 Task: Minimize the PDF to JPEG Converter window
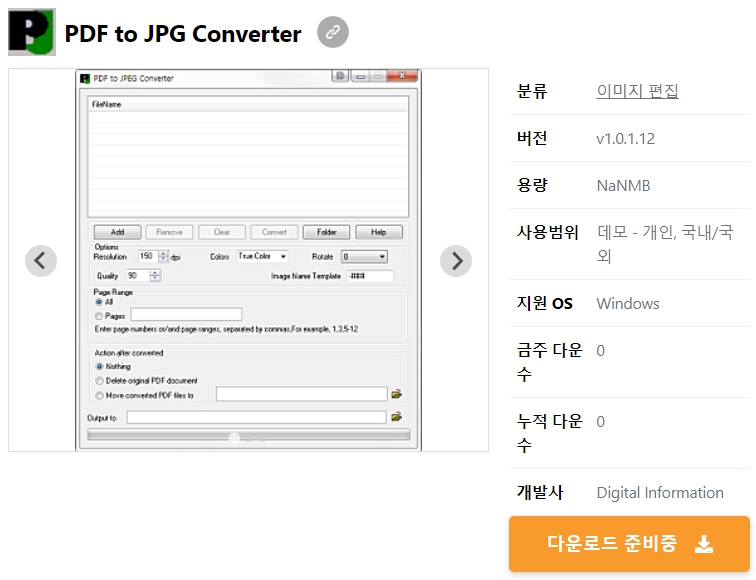[x=360, y=76]
